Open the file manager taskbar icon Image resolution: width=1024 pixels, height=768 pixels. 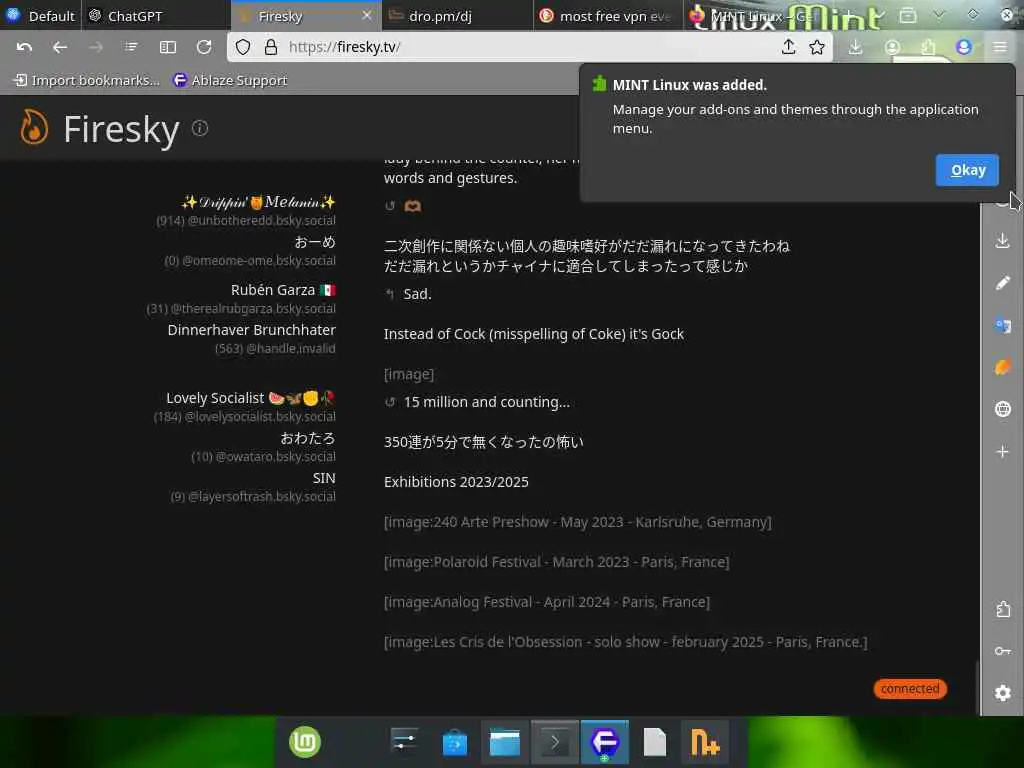505,742
